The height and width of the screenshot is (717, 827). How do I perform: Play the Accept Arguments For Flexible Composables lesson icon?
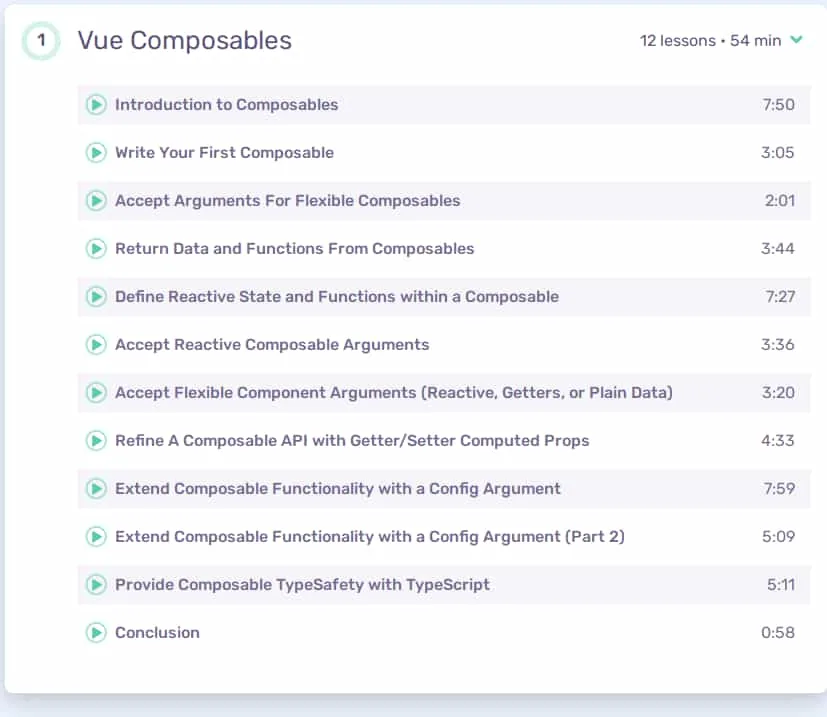[x=96, y=200]
